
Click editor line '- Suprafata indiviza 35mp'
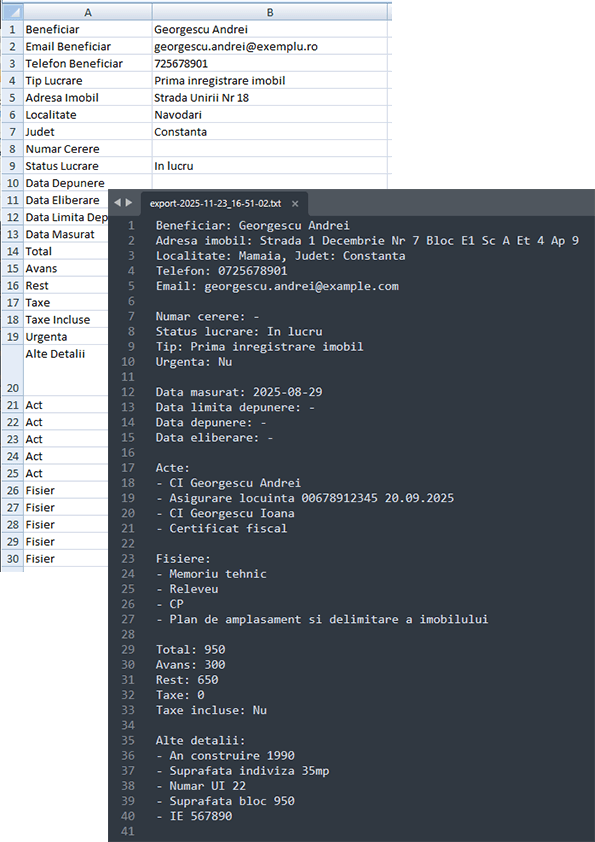(242, 771)
